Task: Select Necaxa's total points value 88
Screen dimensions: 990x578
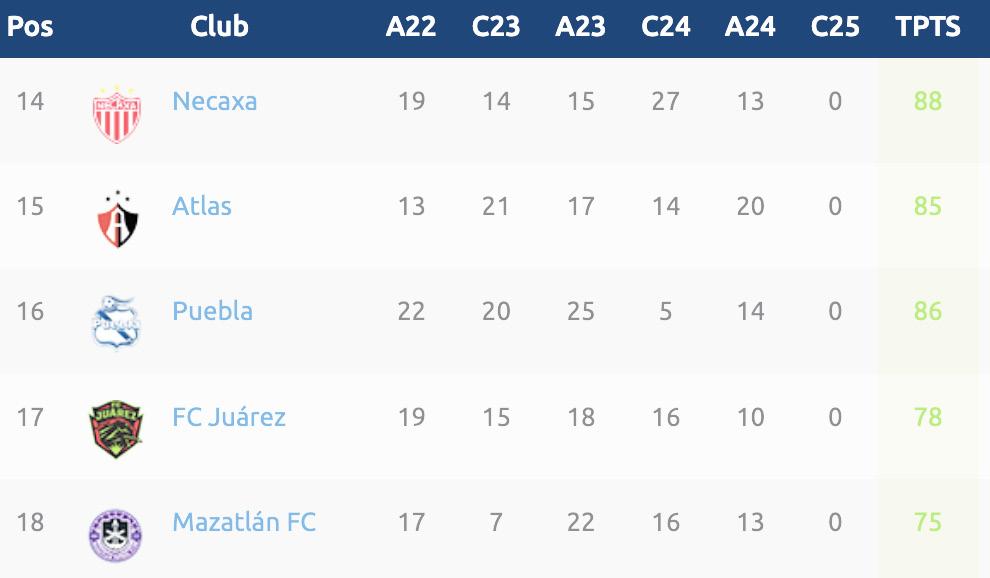Action: [928, 101]
